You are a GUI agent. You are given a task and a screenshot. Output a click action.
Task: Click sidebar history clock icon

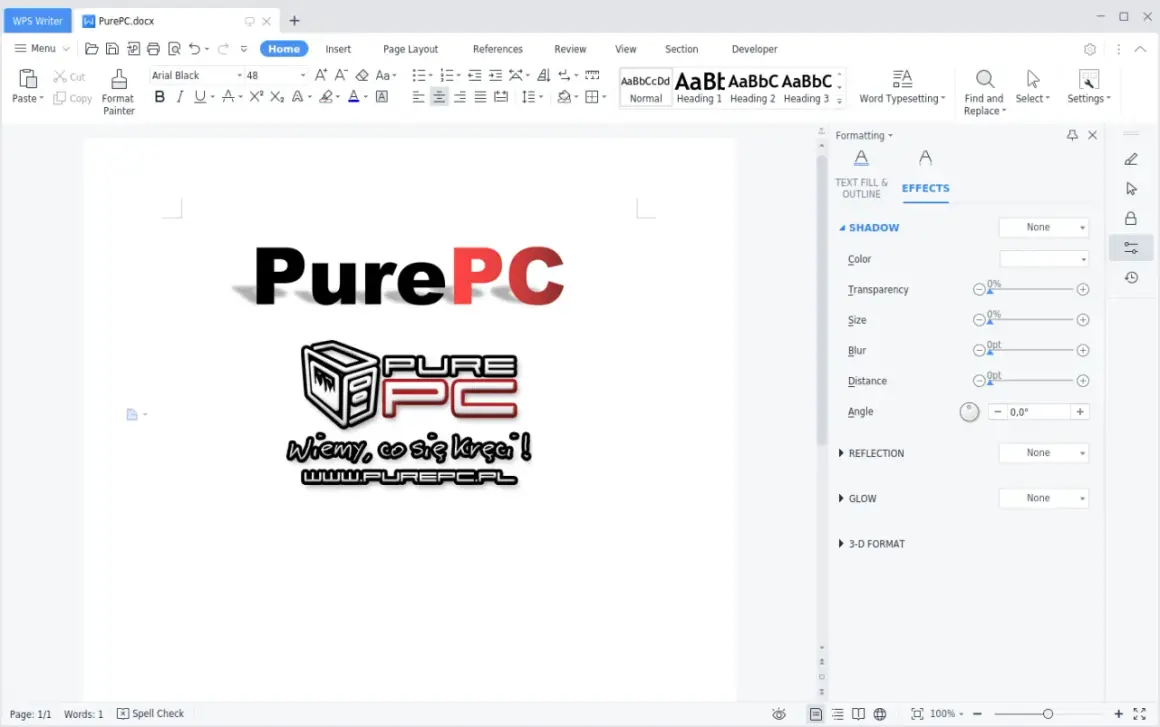click(x=1131, y=277)
